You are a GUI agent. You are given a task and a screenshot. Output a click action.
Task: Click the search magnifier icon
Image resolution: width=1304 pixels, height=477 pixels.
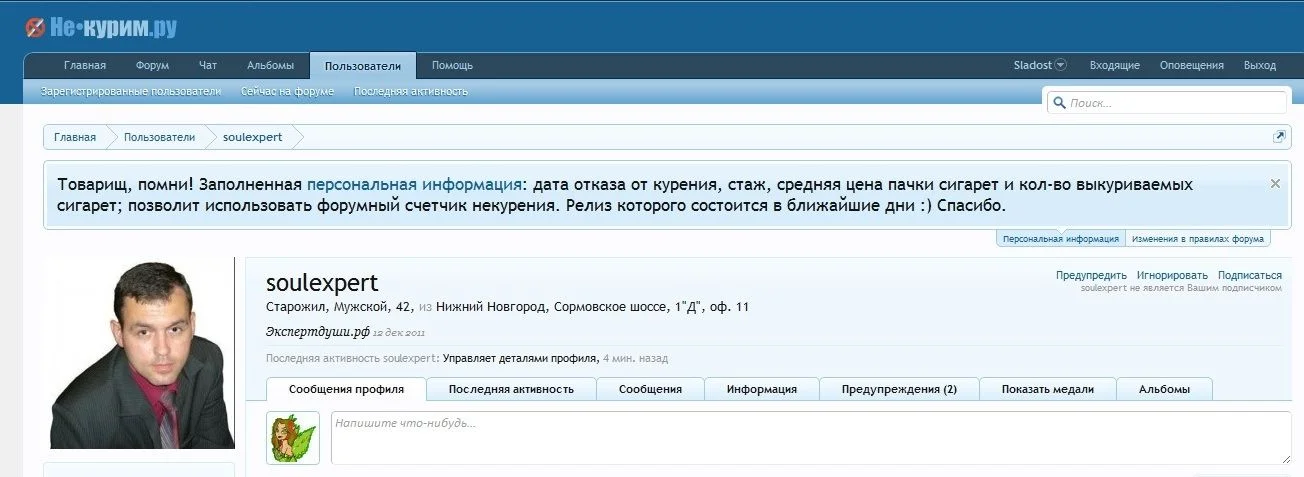click(1058, 103)
